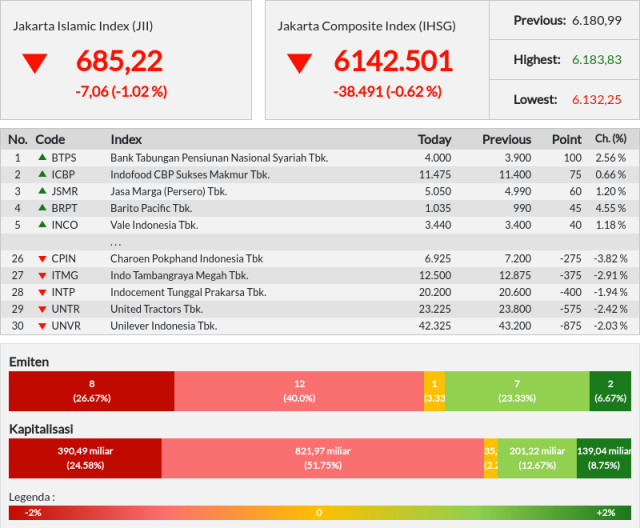
Task: Select the light green 7 (23.33%) Emiten segment
Action: click(517, 391)
